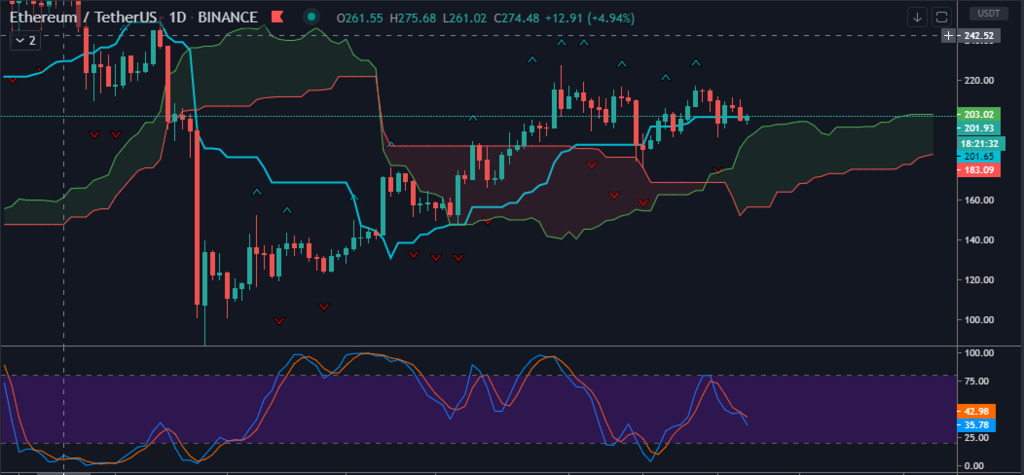Click the Ethereum / TetherUS symbol title
Screen dimensions: 1024x475
point(84,17)
